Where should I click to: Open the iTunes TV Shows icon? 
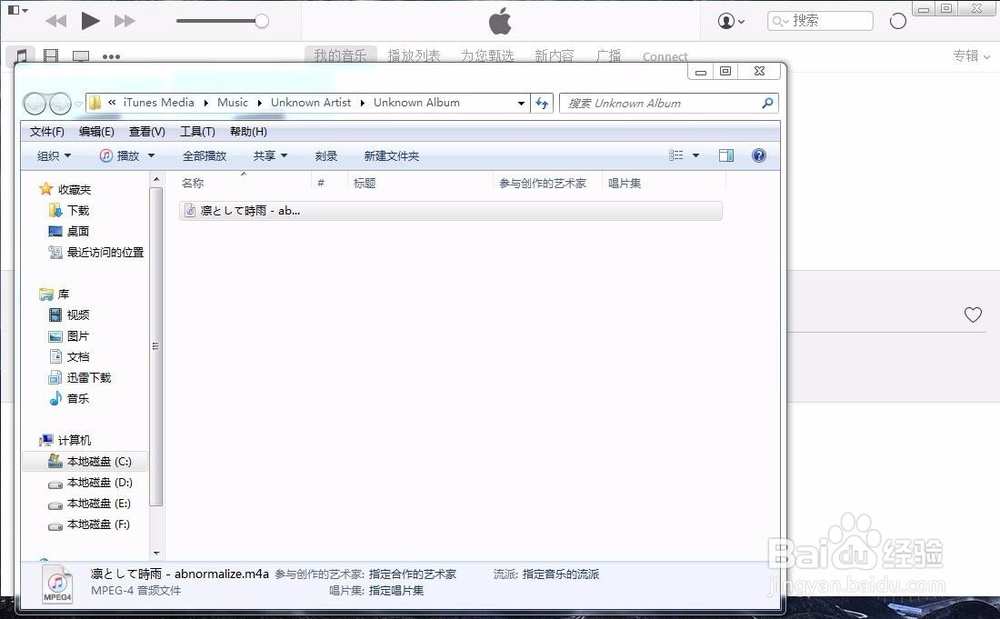pos(81,57)
